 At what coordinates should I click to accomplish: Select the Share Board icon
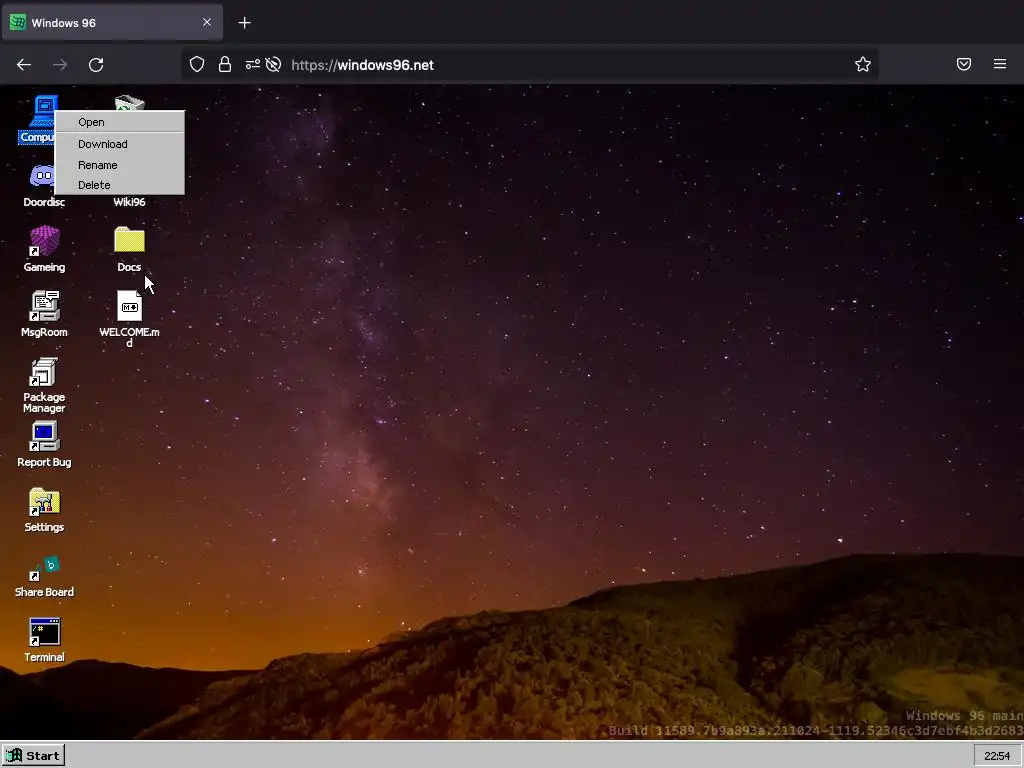[44, 575]
